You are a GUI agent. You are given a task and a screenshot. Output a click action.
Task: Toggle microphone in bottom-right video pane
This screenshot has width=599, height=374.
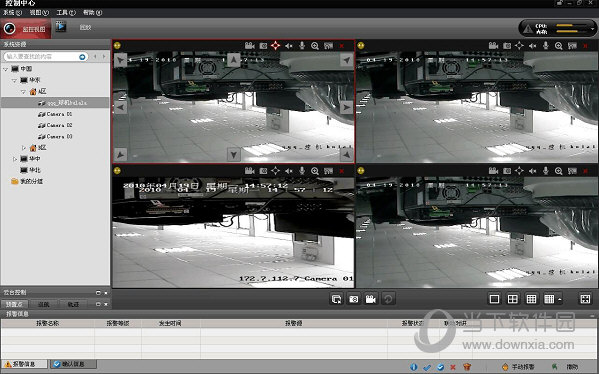[x=546, y=170]
